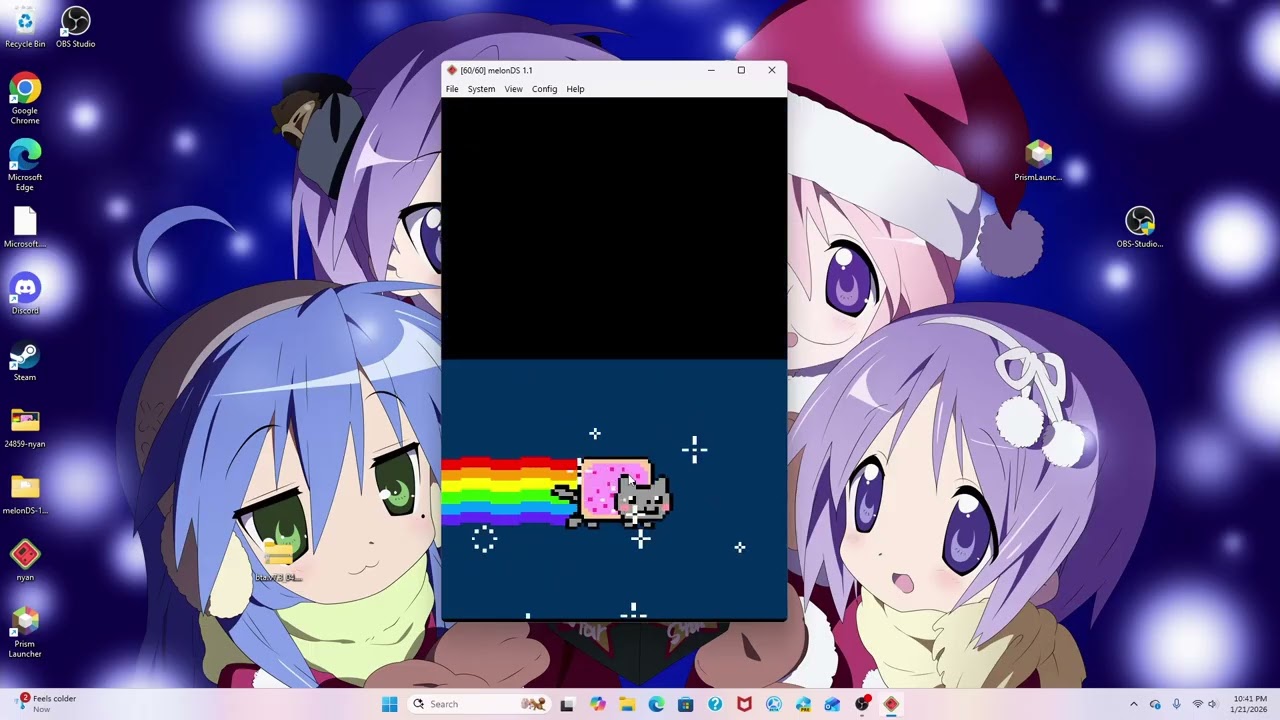Select the Discord desktop icon
This screenshot has width=1280, height=720.
pos(25,294)
